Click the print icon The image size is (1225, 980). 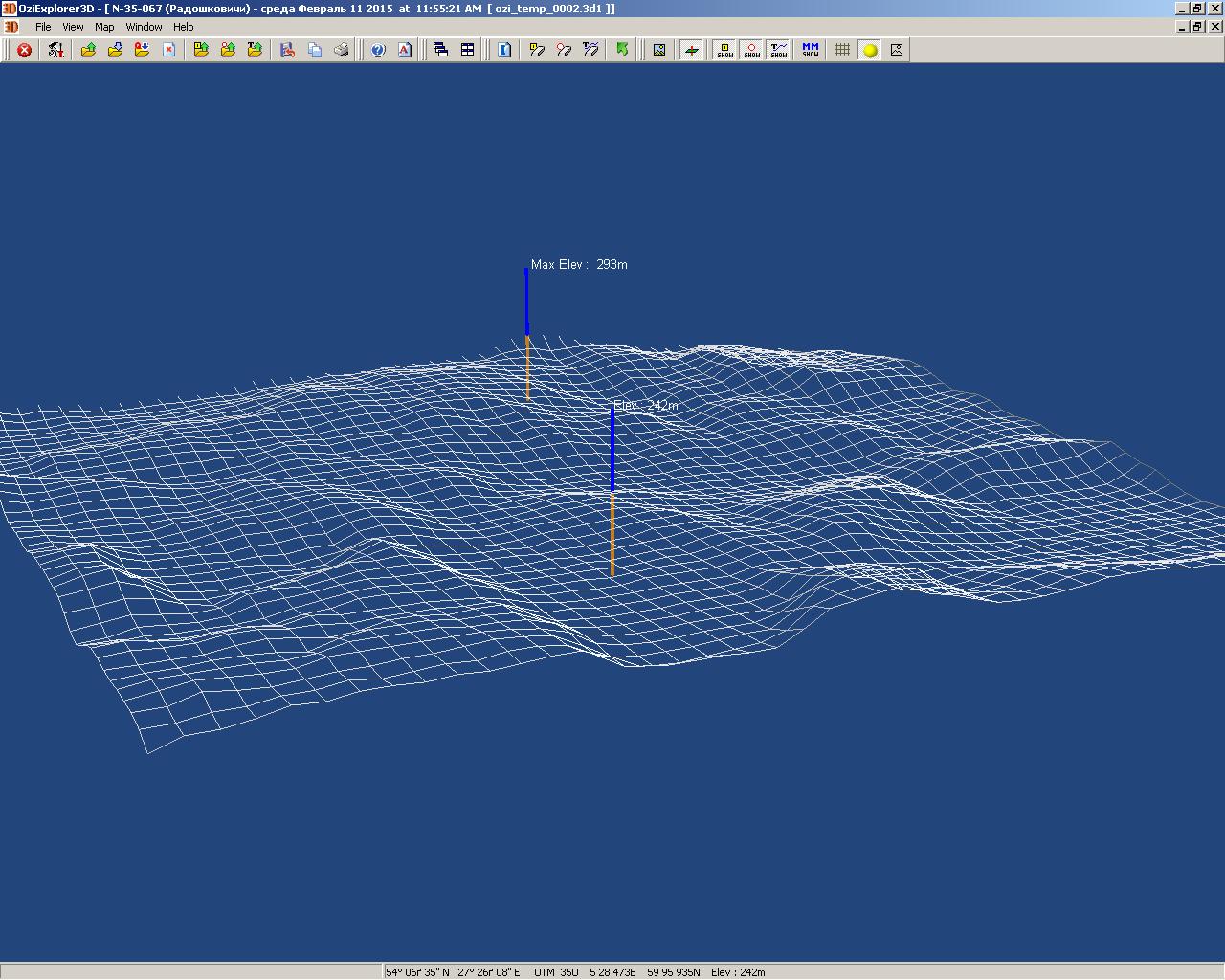(342, 50)
